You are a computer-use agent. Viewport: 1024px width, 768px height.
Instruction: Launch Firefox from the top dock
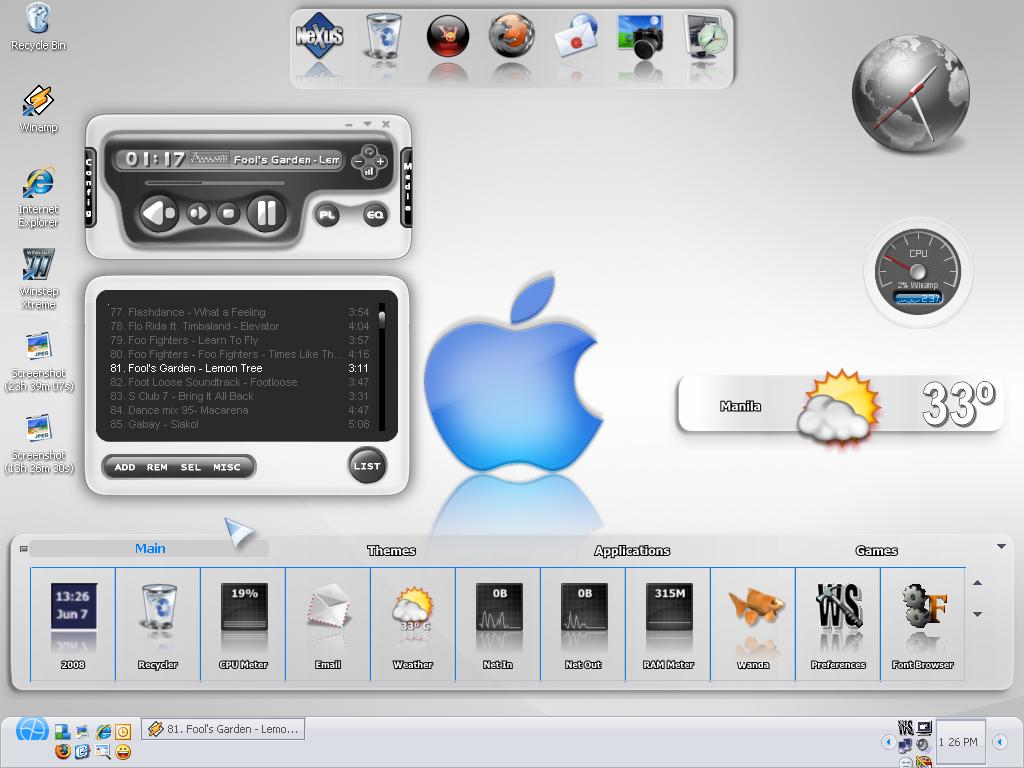[x=511, y=35]
